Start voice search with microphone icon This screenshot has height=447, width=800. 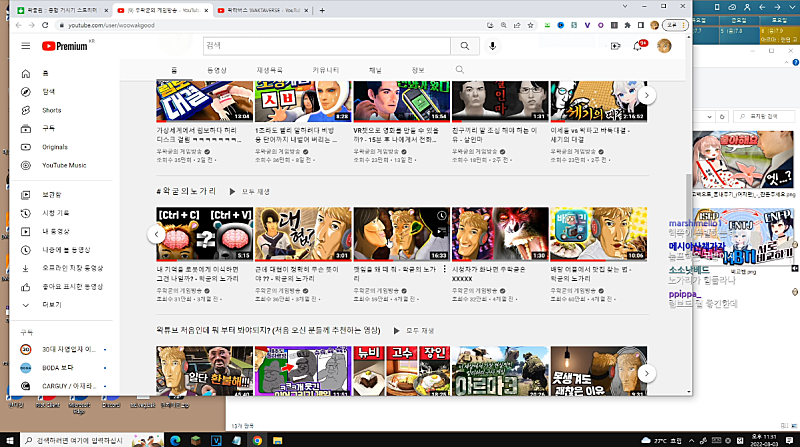(493, 46)
